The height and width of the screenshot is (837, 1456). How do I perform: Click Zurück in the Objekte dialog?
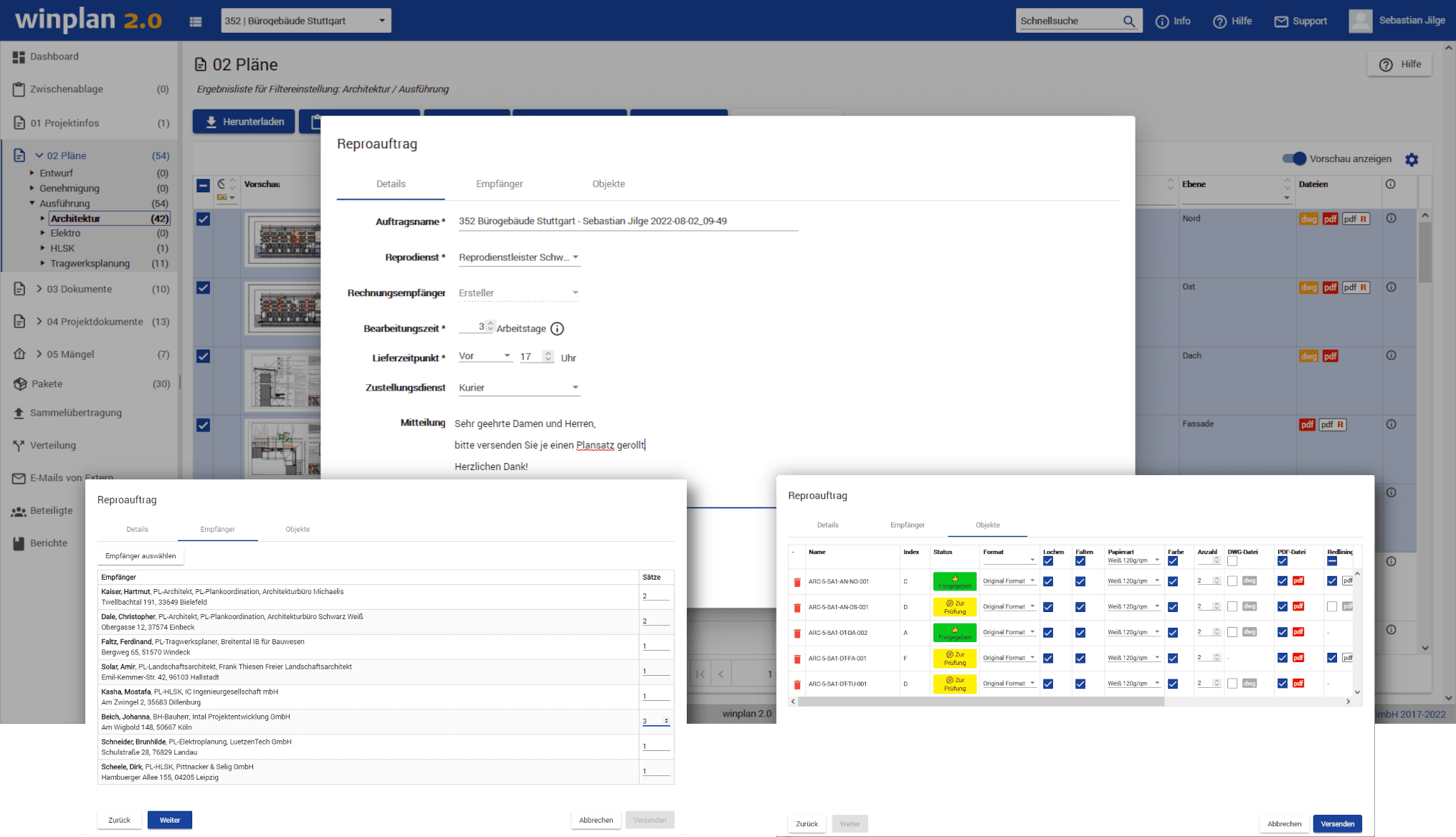click(x=806, y=824)
